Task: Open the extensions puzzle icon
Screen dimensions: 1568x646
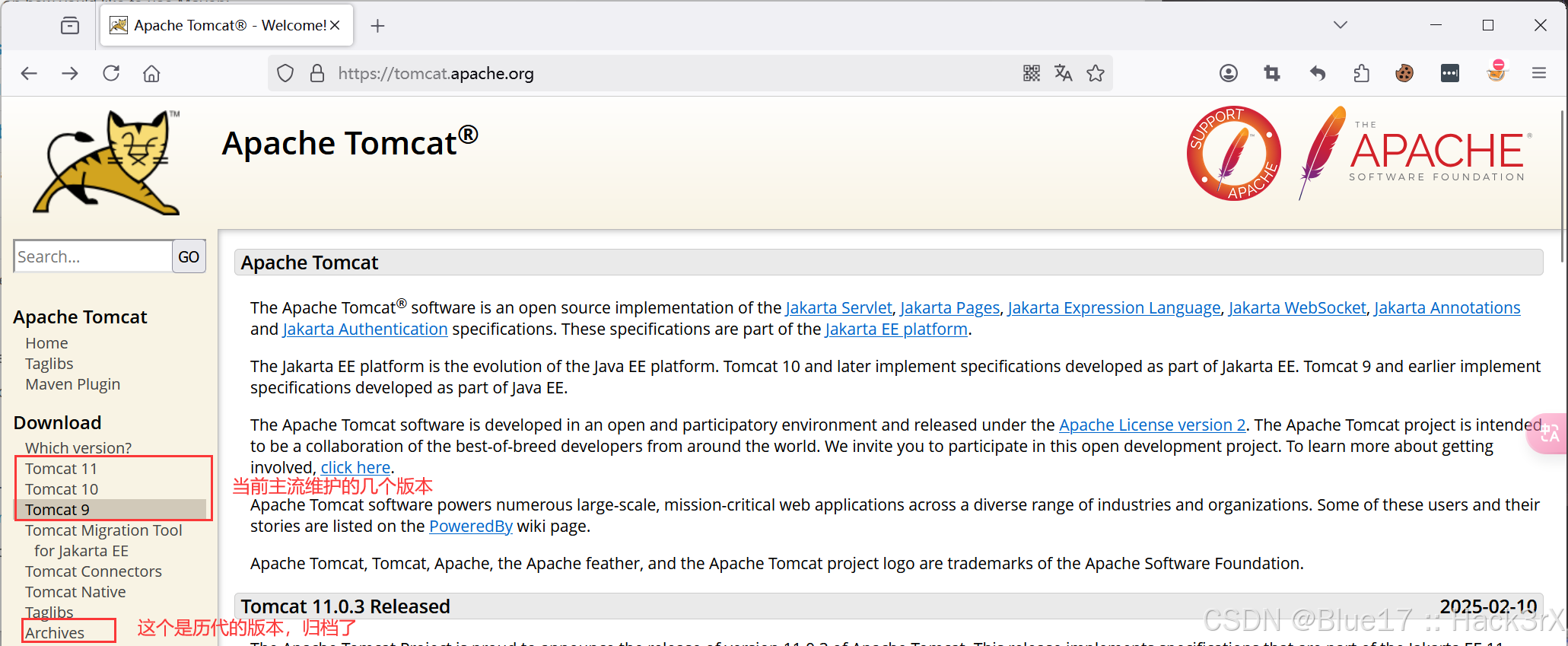Action: pyautogui.click(x=1362, y=73)
